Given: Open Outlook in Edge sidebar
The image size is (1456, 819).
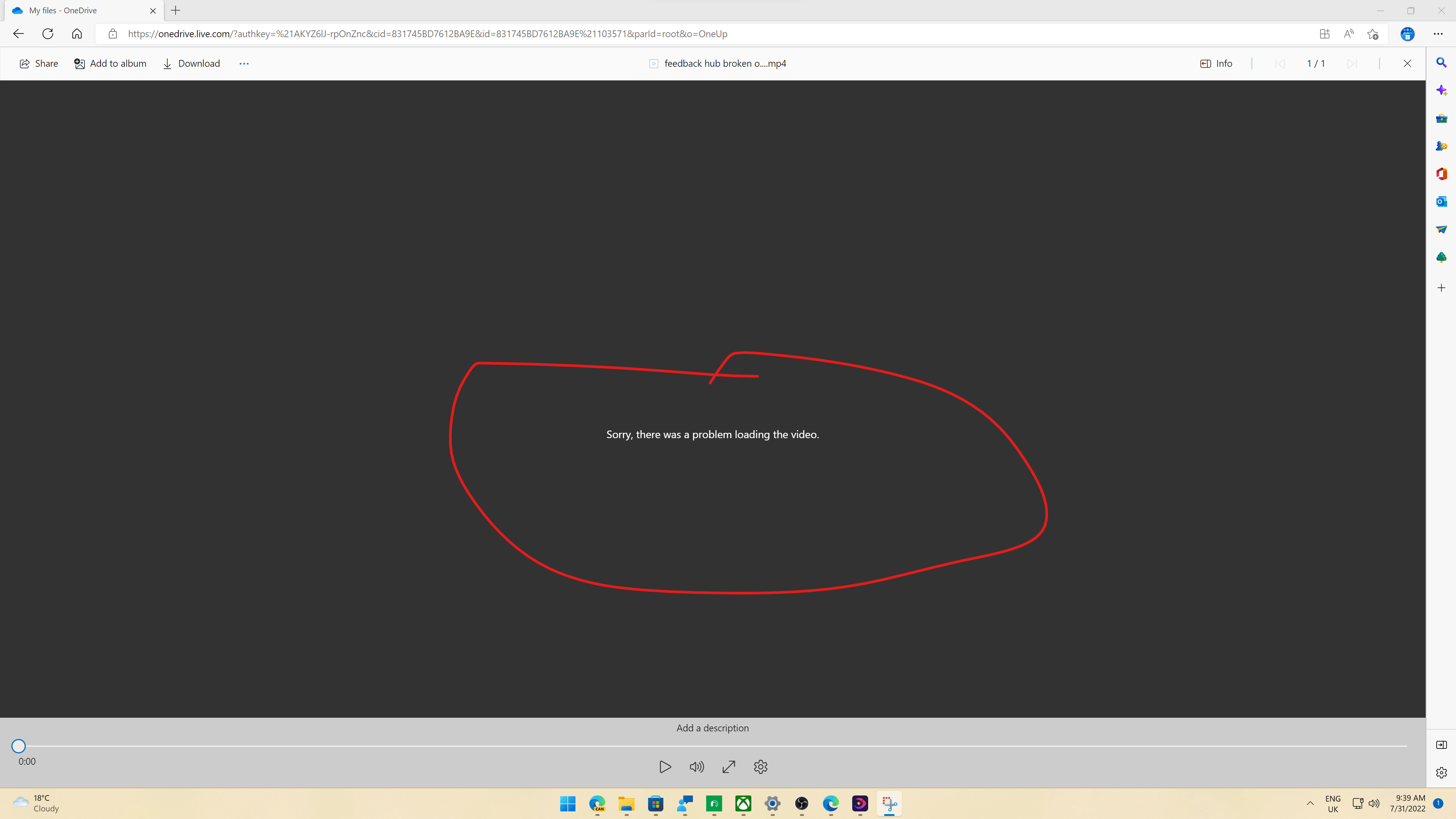Looking at the screenshot, I should pyautogui.click(x=1441, y=201).
